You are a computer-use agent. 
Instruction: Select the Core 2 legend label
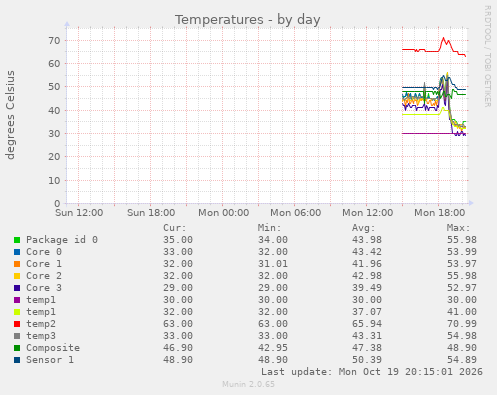44,276
